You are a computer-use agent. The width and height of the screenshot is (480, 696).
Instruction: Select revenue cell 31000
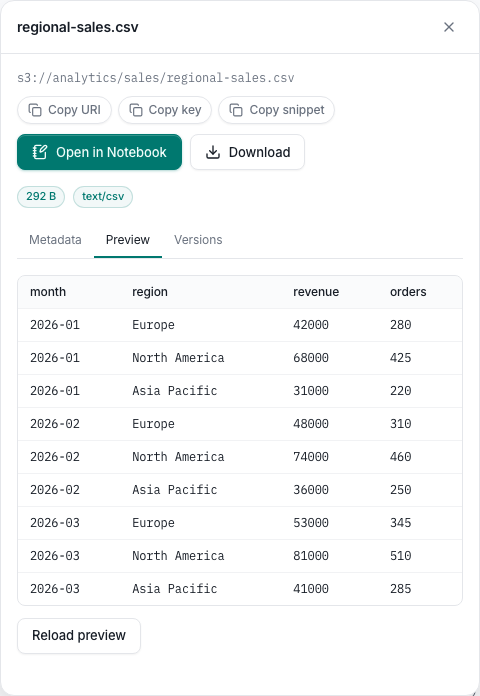(x=311, y=391)
